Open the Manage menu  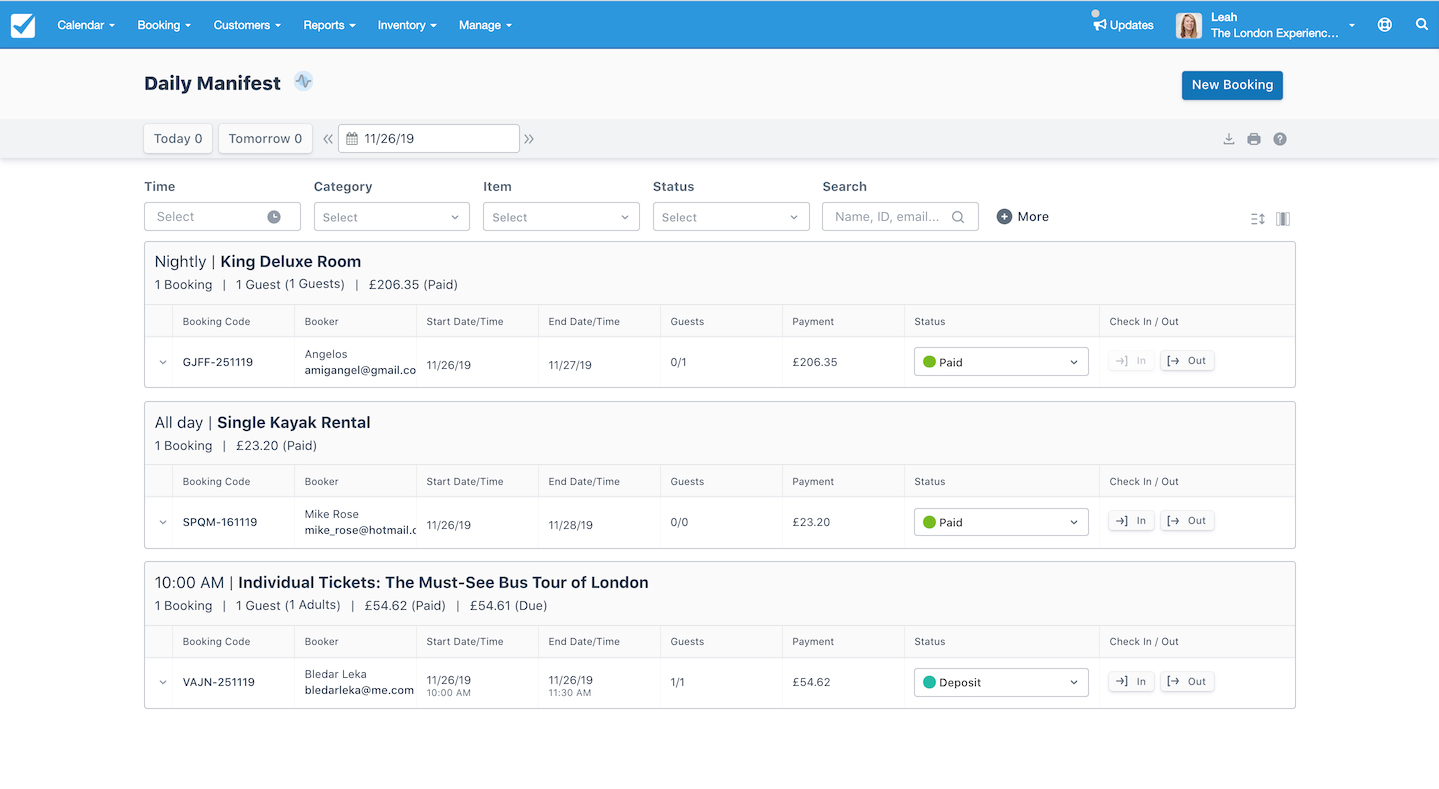click(485, 25)
